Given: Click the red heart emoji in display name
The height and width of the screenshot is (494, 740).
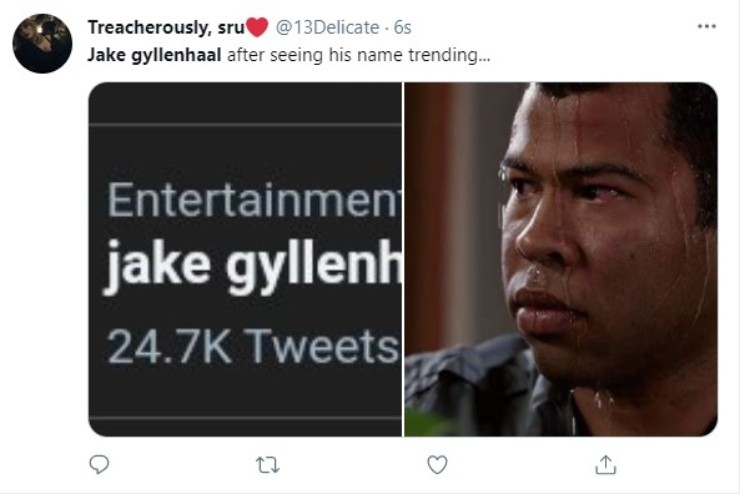Looking at the screenshot, I should coord(257,27).
